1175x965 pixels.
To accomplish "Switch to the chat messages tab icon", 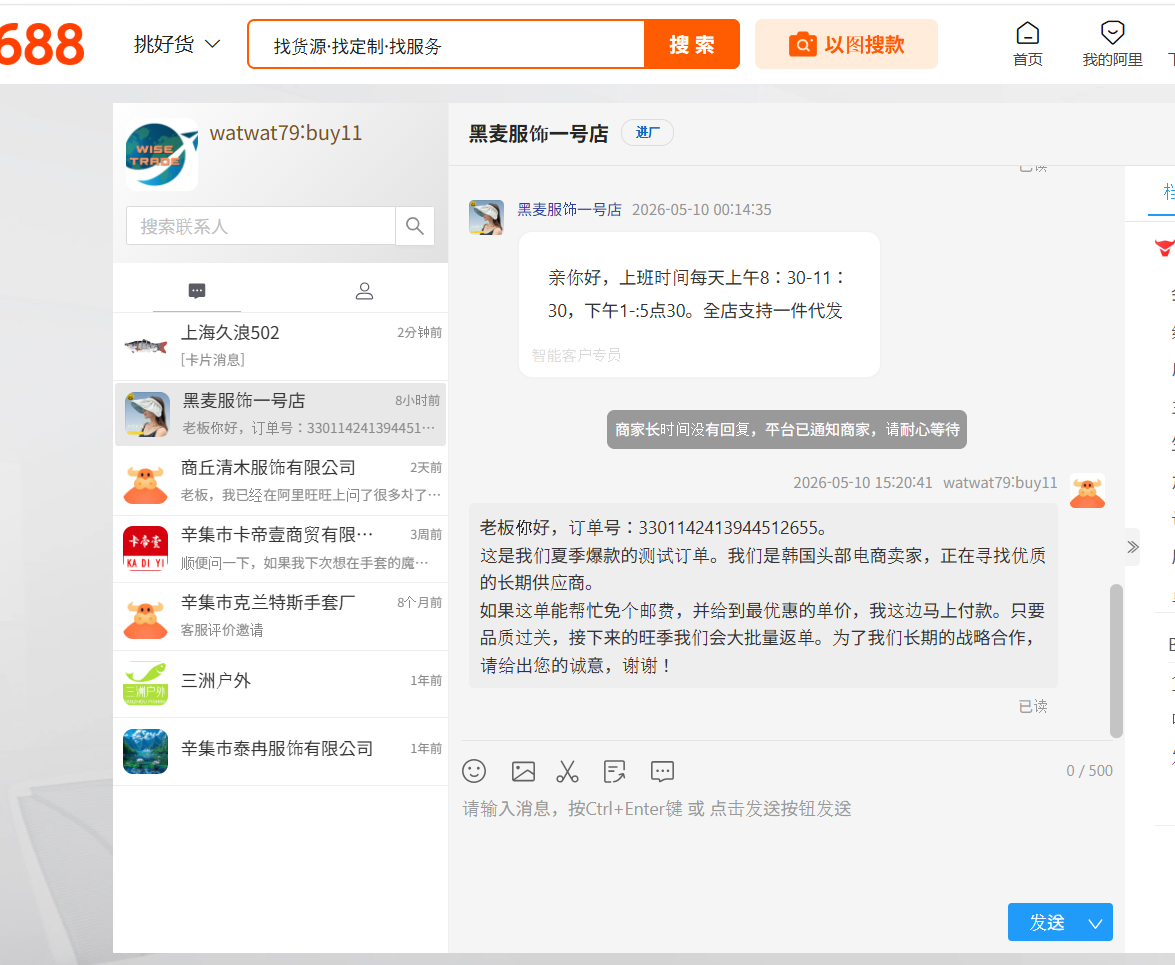I will click(197, 291).
